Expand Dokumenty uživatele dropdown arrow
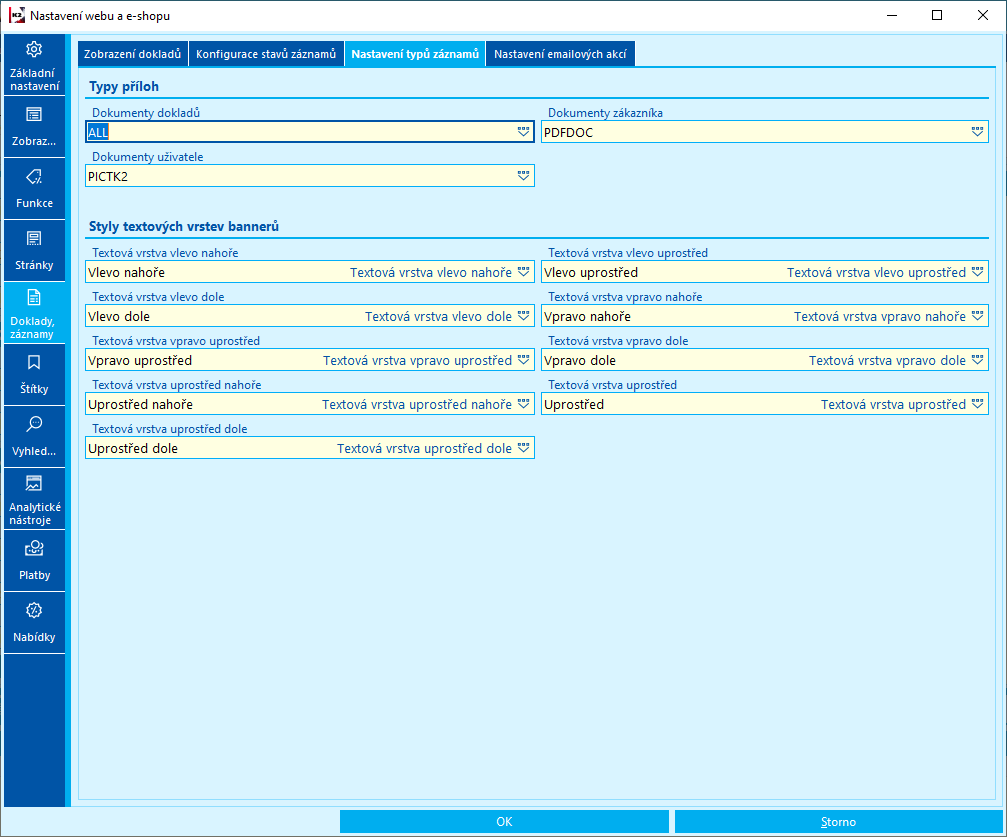The height and width of the screenshot is (837, 1007). tap(523, 175)
